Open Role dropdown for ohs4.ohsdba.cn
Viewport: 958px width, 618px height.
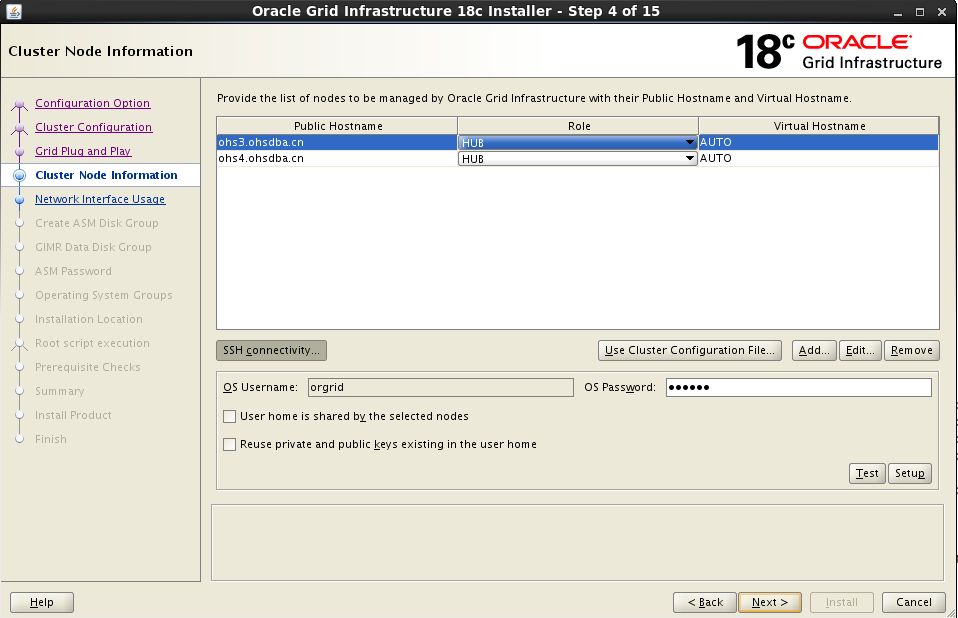(x=577, y=158)
